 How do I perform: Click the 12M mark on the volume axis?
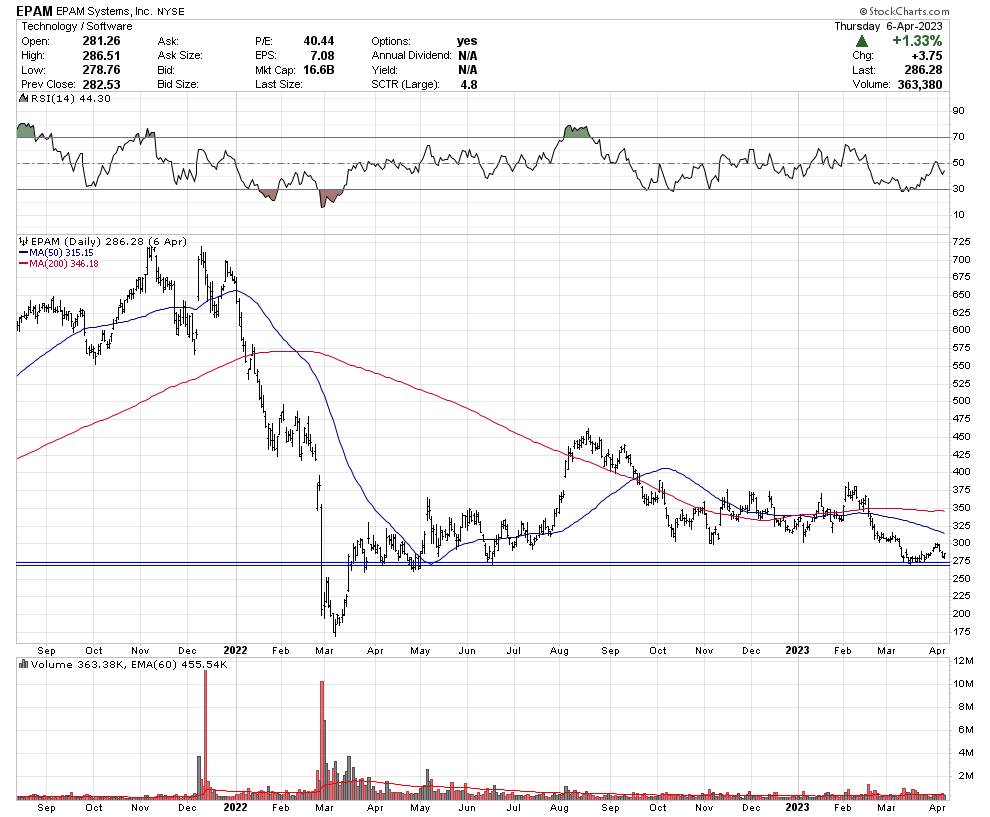(963, 660)
